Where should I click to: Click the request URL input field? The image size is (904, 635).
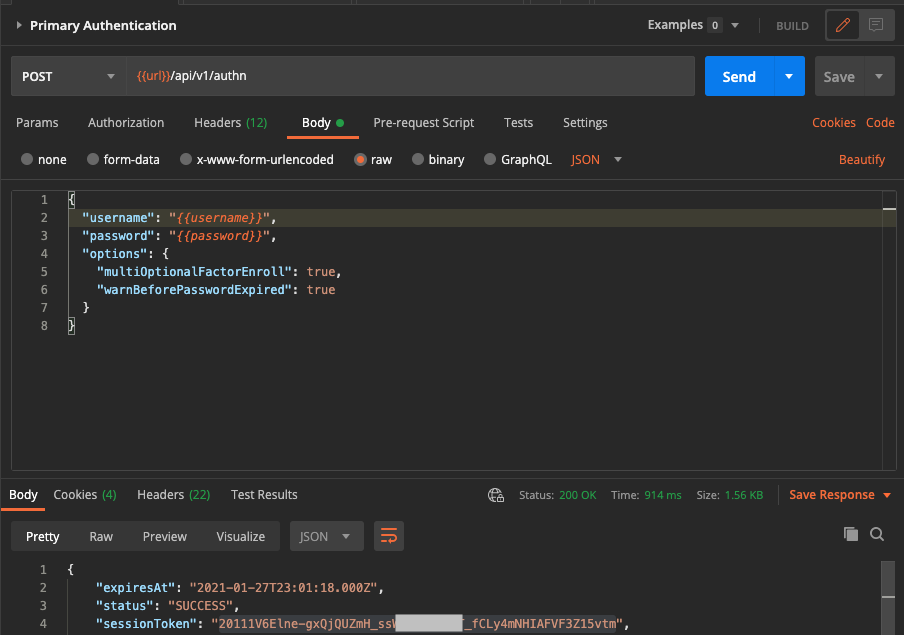coord(410,76)
